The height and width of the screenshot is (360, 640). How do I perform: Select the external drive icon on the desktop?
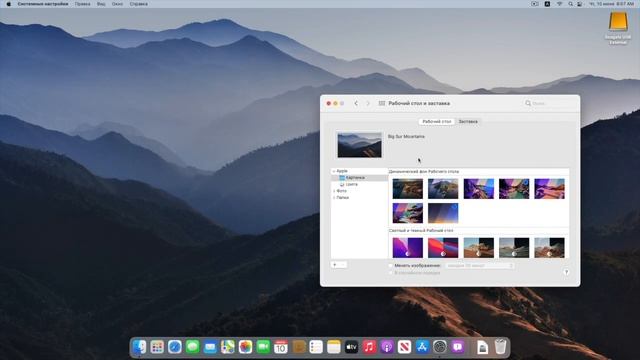coord(618,22)
